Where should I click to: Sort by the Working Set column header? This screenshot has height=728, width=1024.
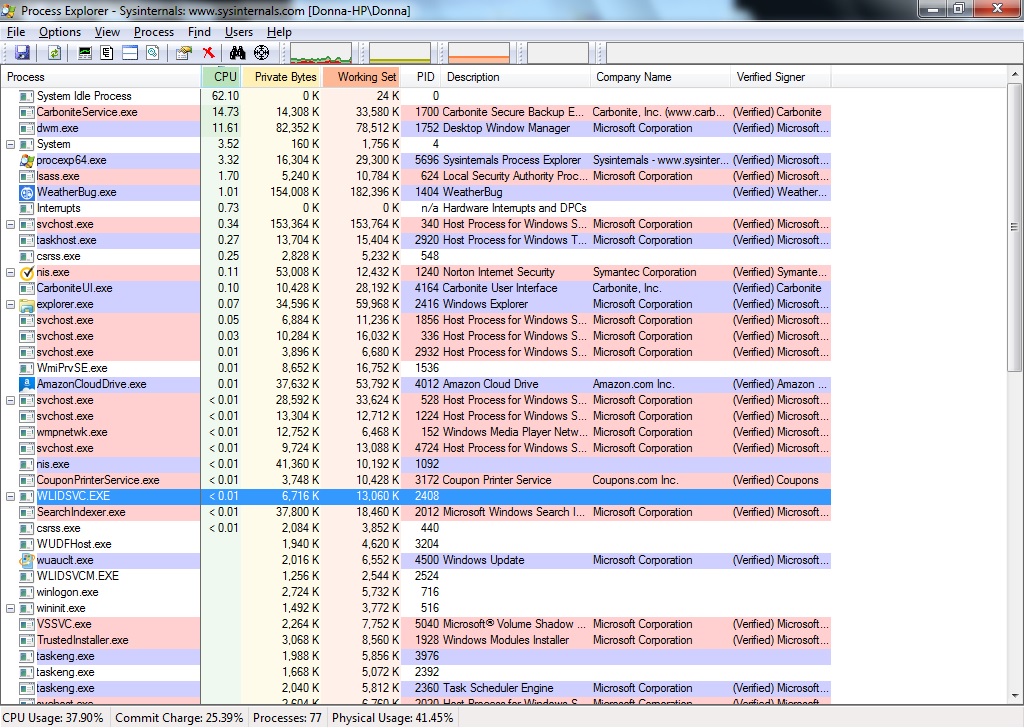[x=361, y=77]
